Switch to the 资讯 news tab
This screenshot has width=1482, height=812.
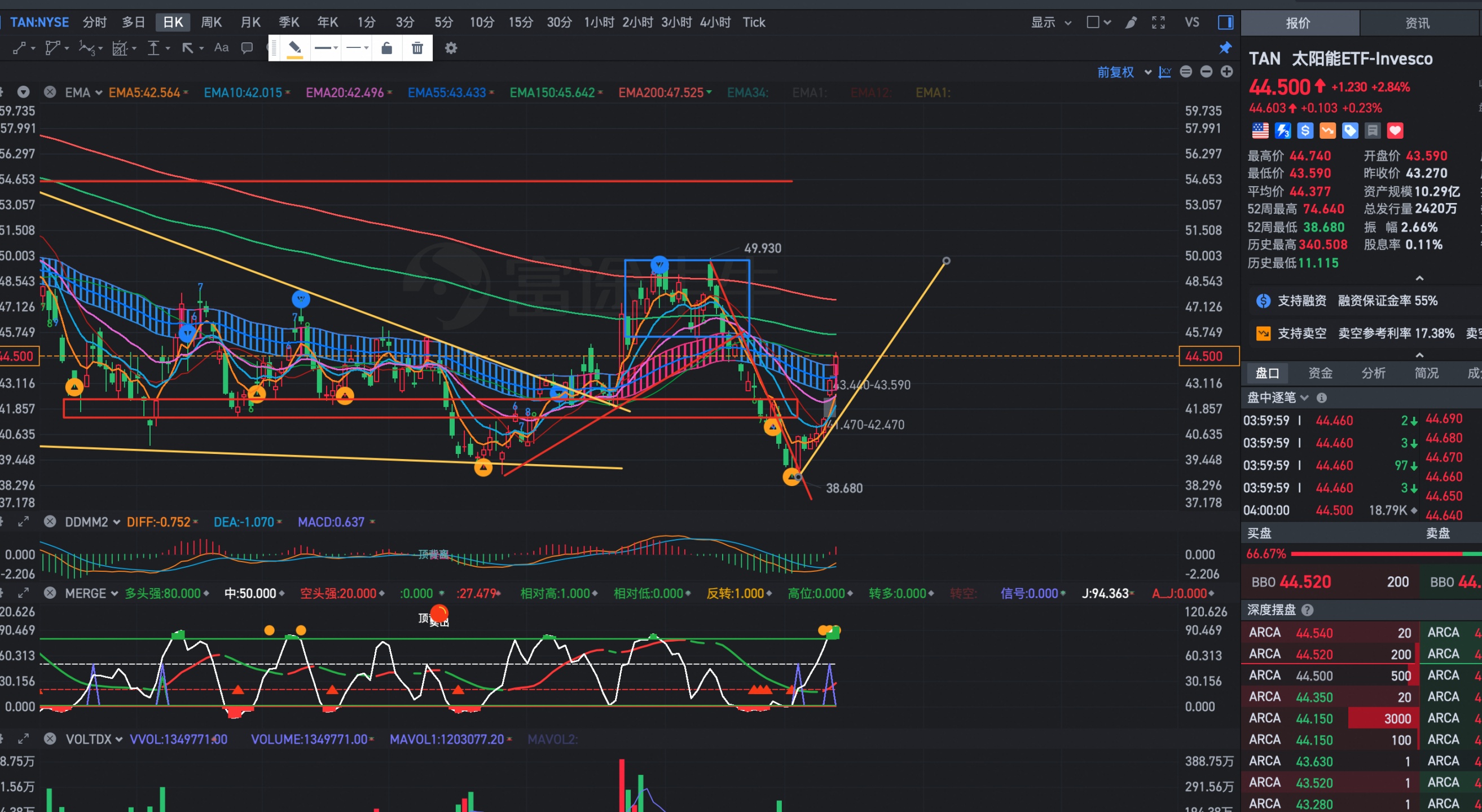(1417, 23)
